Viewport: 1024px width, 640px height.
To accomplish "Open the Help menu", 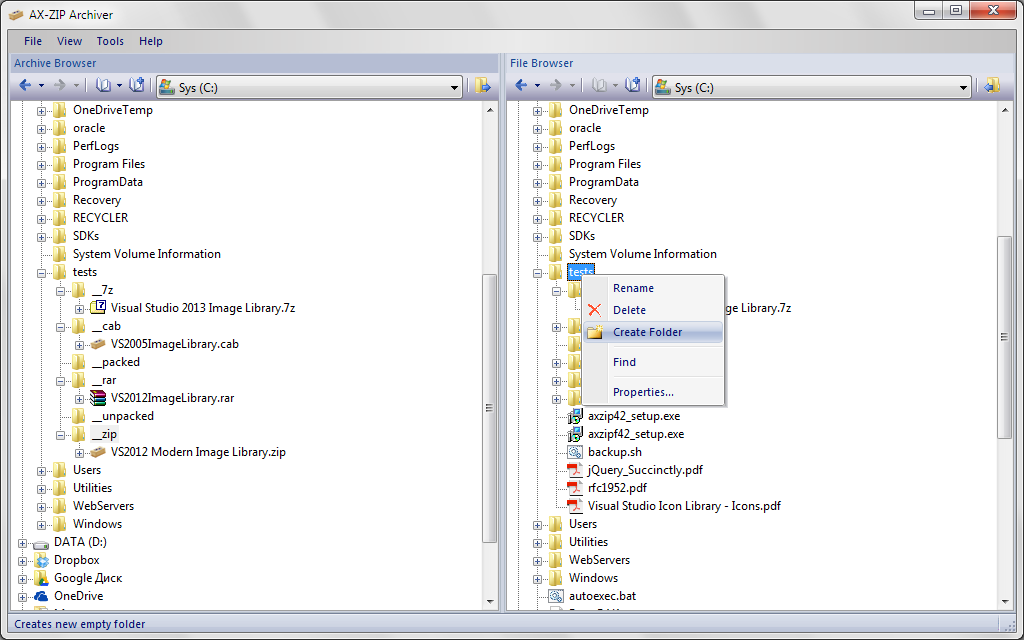I will pos(150,41).
